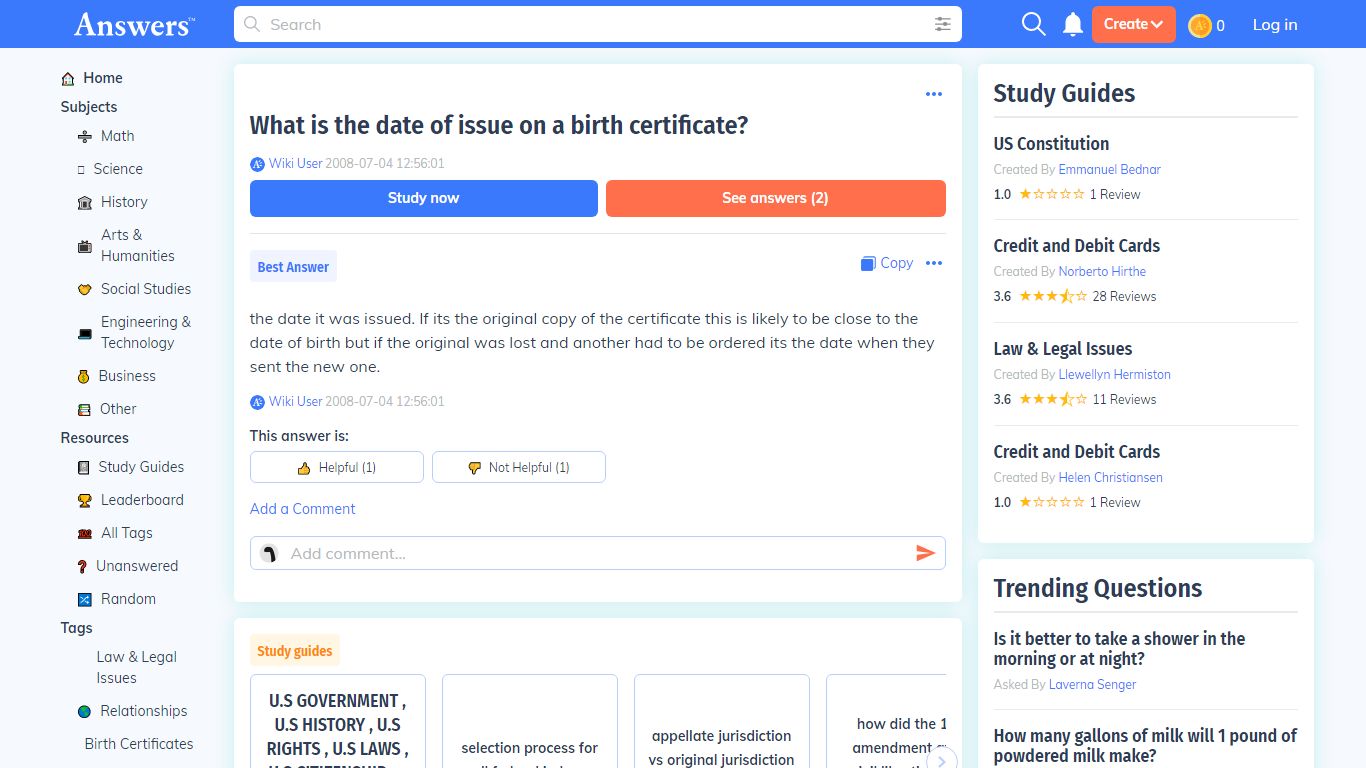
Task: Mark answer as Not Helpful
Action: point(519,467)
